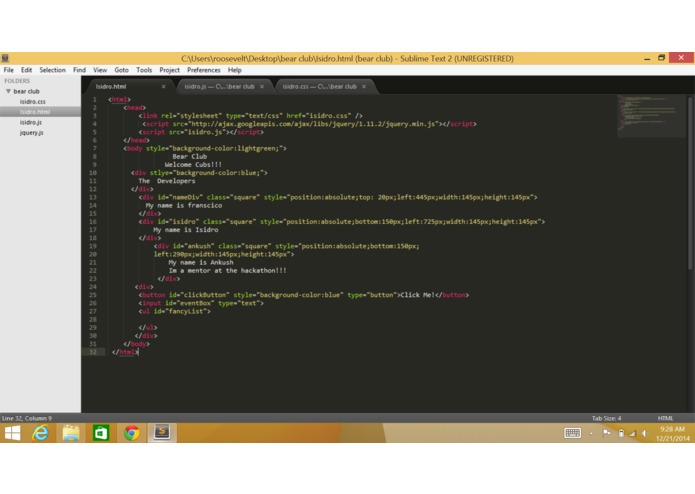The image size is (695, 494).
Task: Show hidden system tray icons
Action: click(591, 434)
